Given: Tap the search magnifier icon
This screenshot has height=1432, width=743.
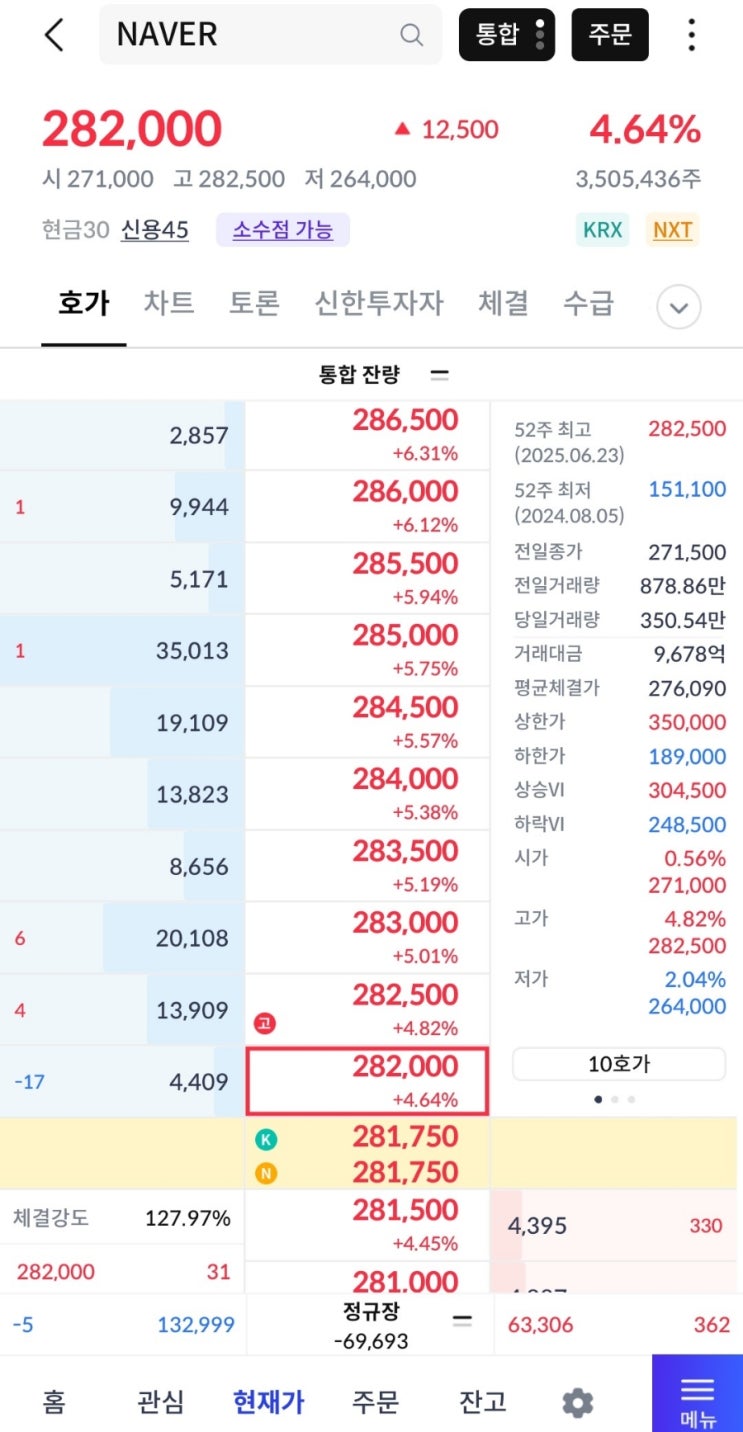Looking at the screenshot, I should tap(411, 35).
